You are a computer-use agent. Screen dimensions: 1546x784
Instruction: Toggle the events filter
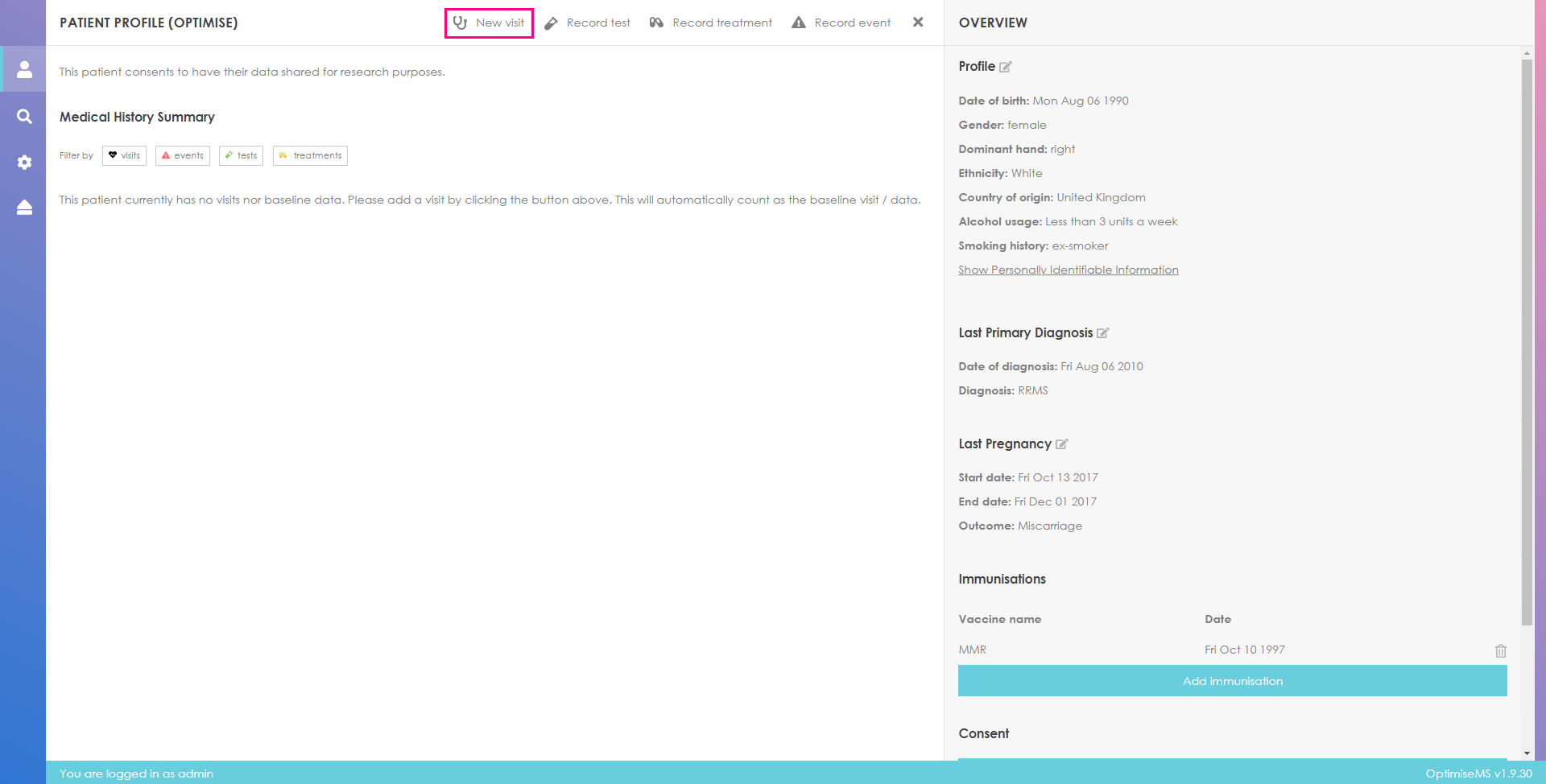pyautogui.click(x=183, y=155)
